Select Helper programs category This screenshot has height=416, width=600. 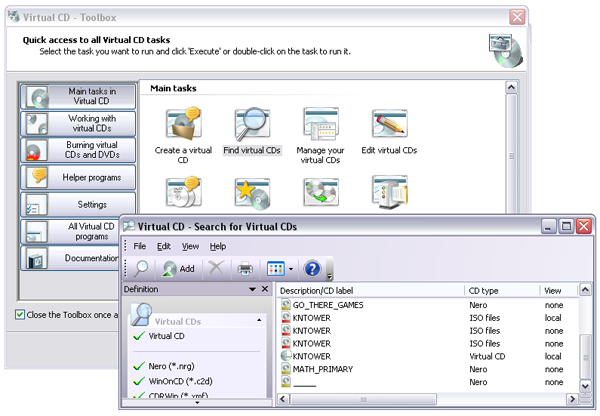coord(78,177)
